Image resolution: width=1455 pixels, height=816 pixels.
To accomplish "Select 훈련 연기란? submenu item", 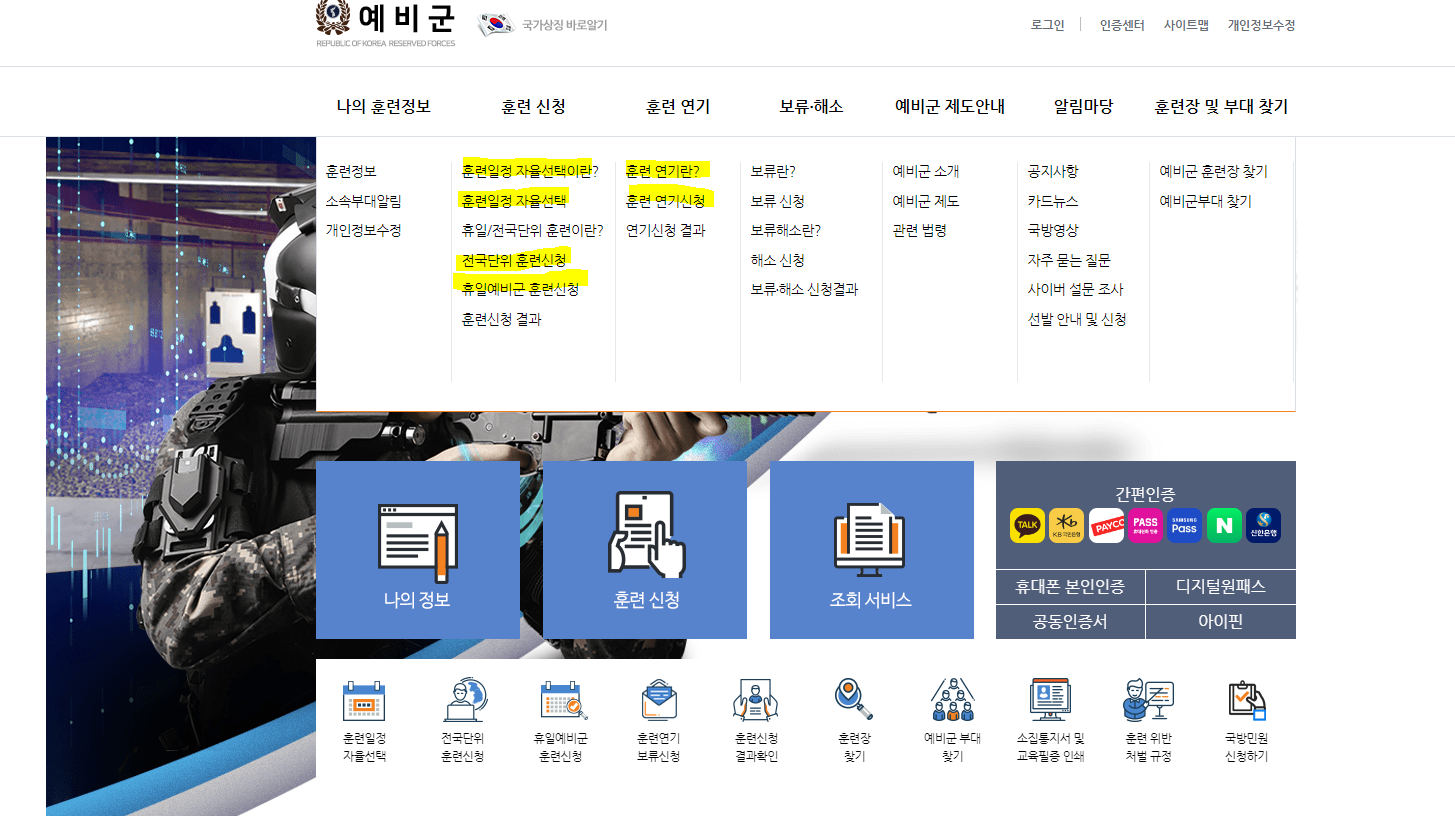I will point(663,171).
